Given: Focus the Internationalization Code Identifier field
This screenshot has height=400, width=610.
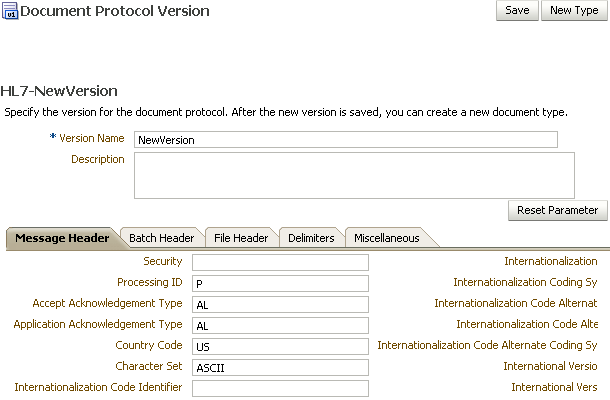Looking at the screenshot, I should point(280,388).
